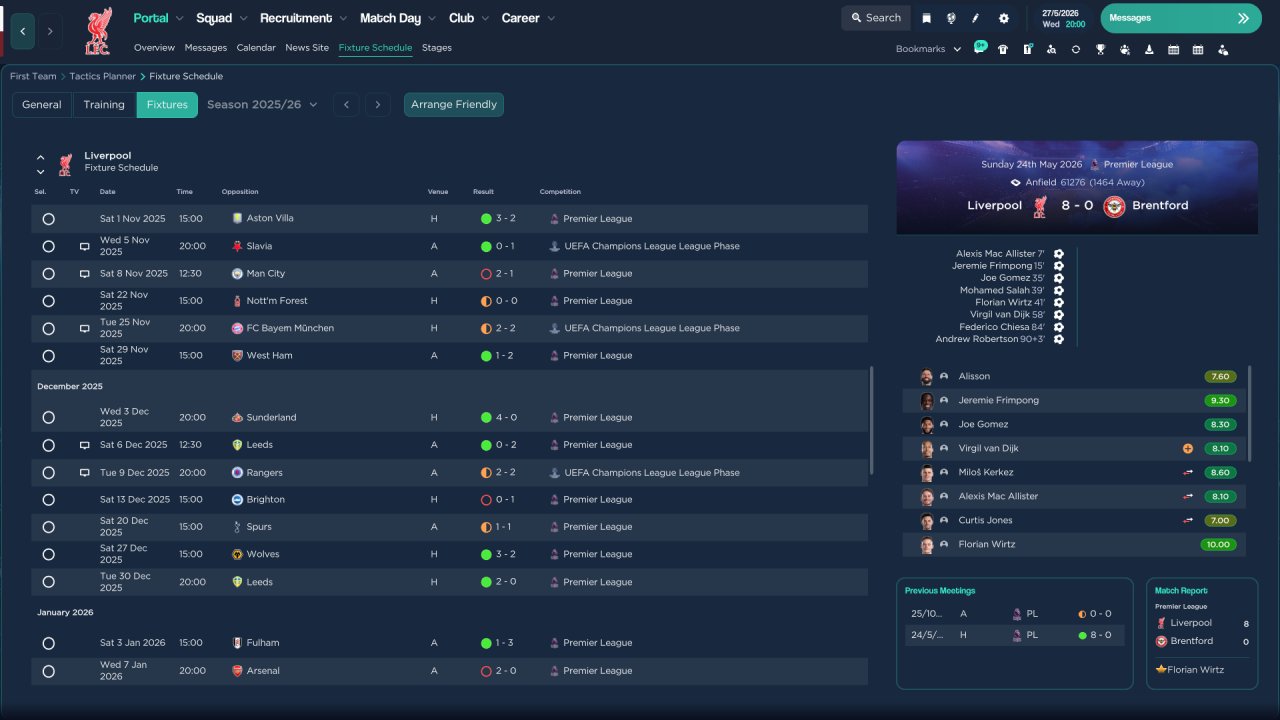Viewport: 1280px width, 720px height.
Task: Go to next season with right chevron
Action: tap(377, 104)
